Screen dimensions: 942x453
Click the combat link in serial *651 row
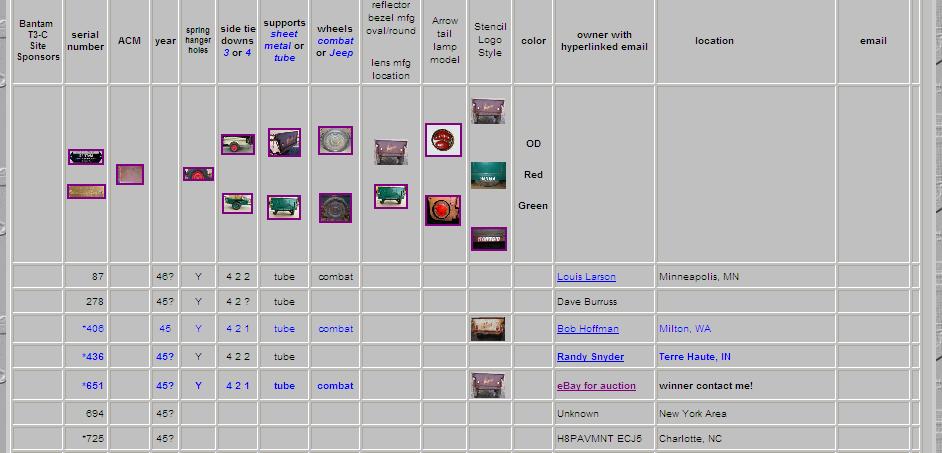[335, 386]
